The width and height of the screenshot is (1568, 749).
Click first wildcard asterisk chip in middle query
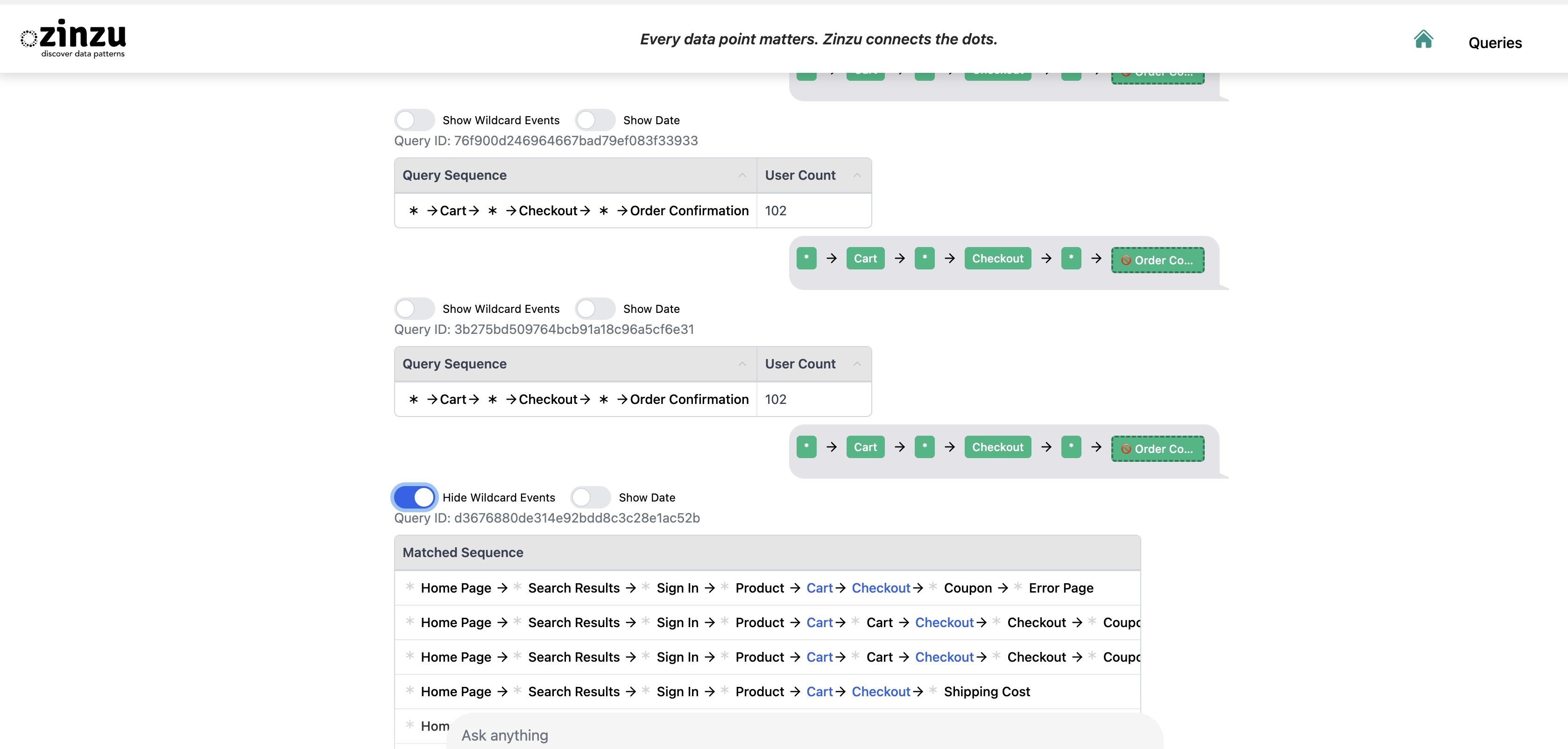pyautogui.click(x=806, y=258)
